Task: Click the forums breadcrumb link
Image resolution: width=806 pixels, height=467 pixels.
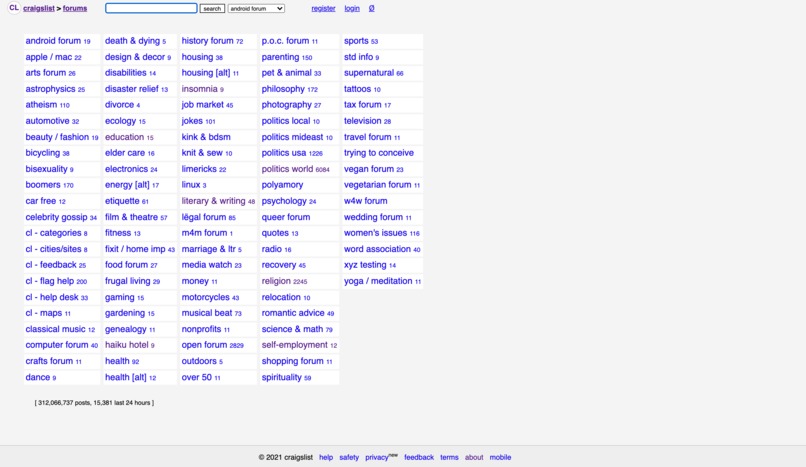Action: (x=75, y=8)
